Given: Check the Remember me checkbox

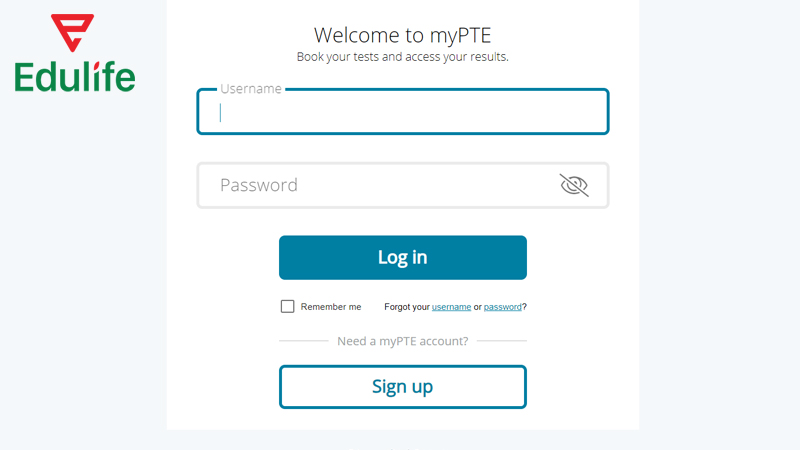Looking at the screenshot, I should tap(288, 307).
